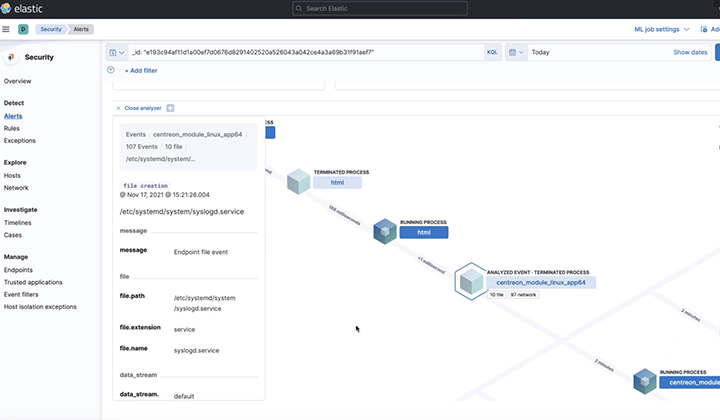Image resolution: width=720 pixels, height=420 pixels.
Task: Select the running centreon_module cube icon
Action: (x=645, y=381)
